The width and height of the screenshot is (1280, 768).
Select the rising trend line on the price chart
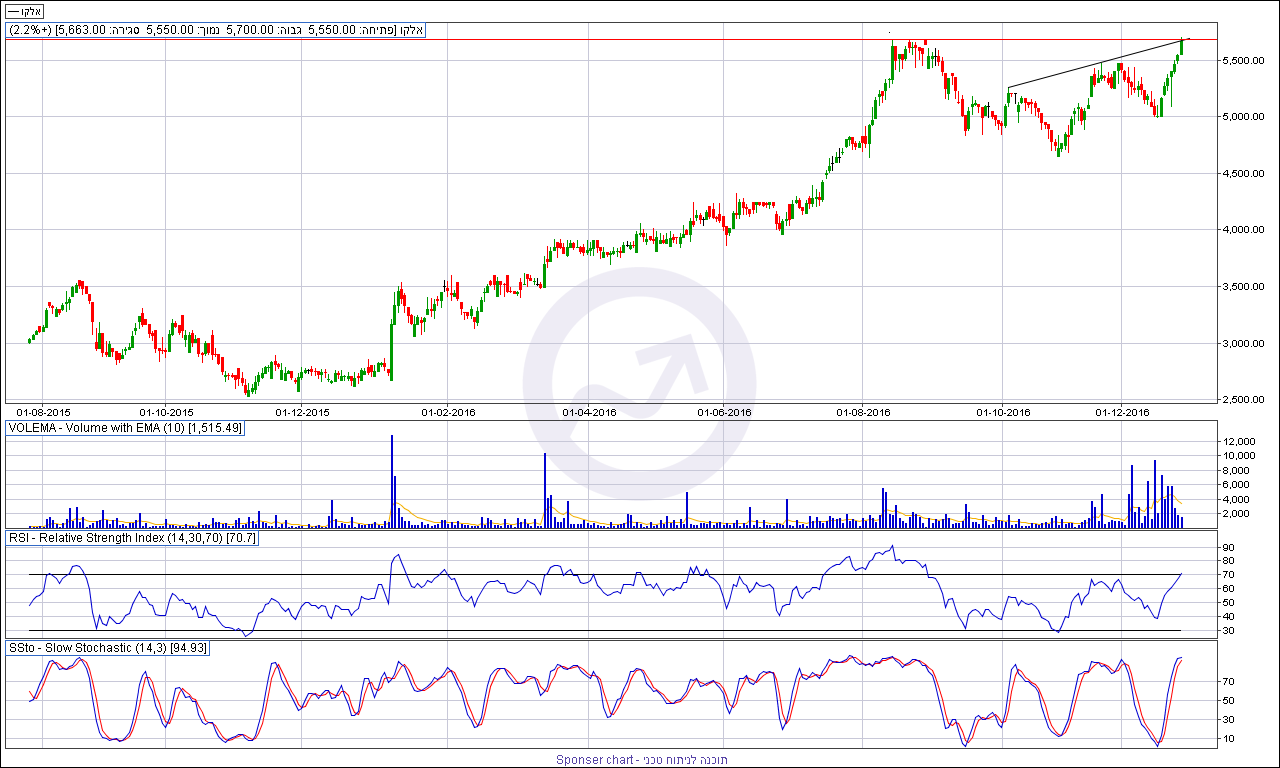tap(1097, 63)
